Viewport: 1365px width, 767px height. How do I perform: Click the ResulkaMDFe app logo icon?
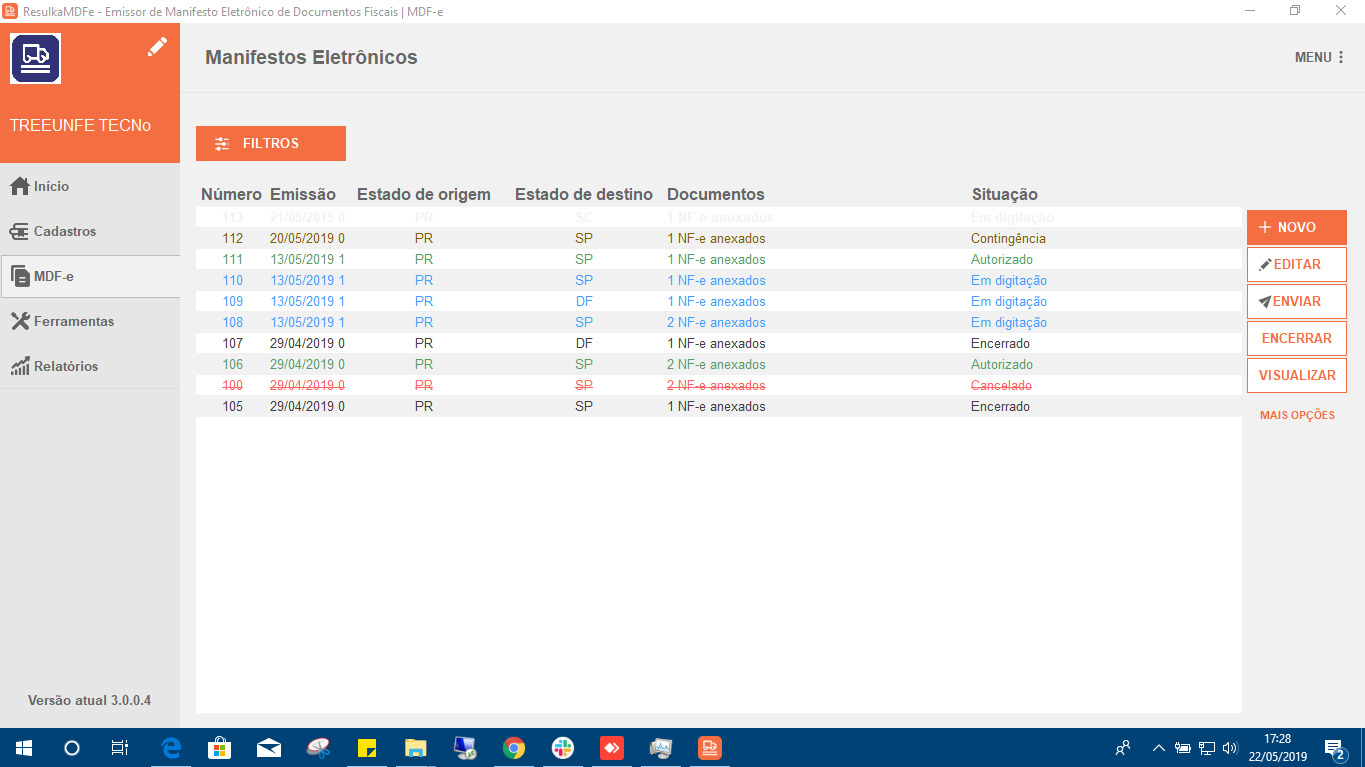(35, 58)
